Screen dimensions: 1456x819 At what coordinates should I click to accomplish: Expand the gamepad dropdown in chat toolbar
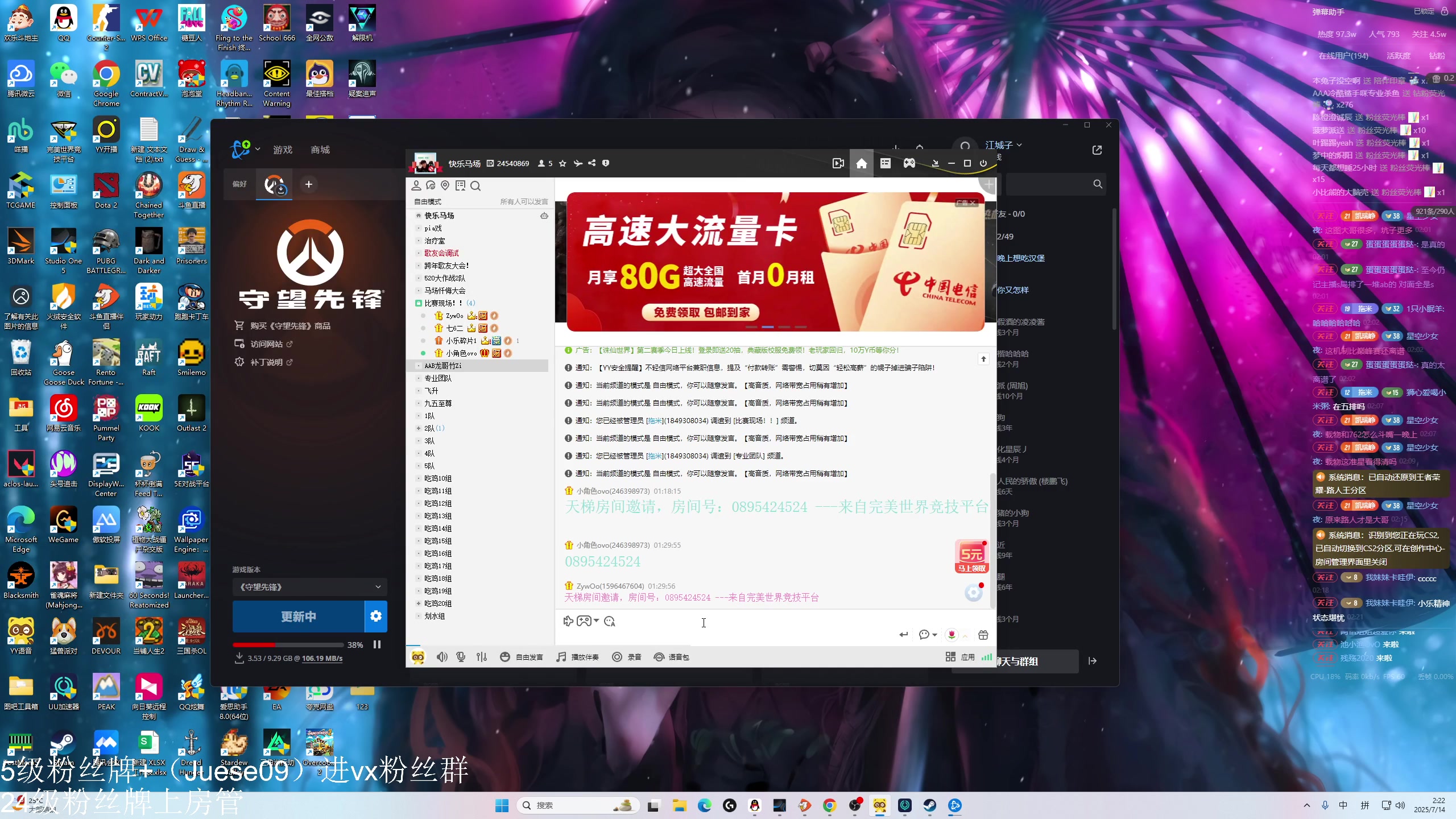click(596, 621)
